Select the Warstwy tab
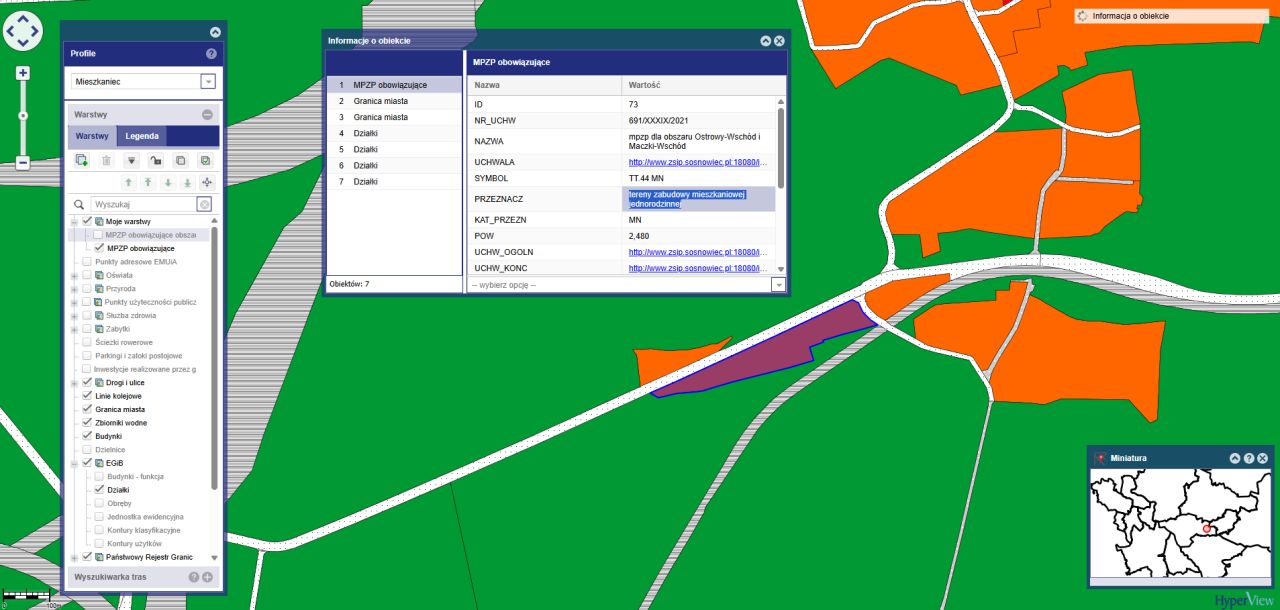 [92, 136]
